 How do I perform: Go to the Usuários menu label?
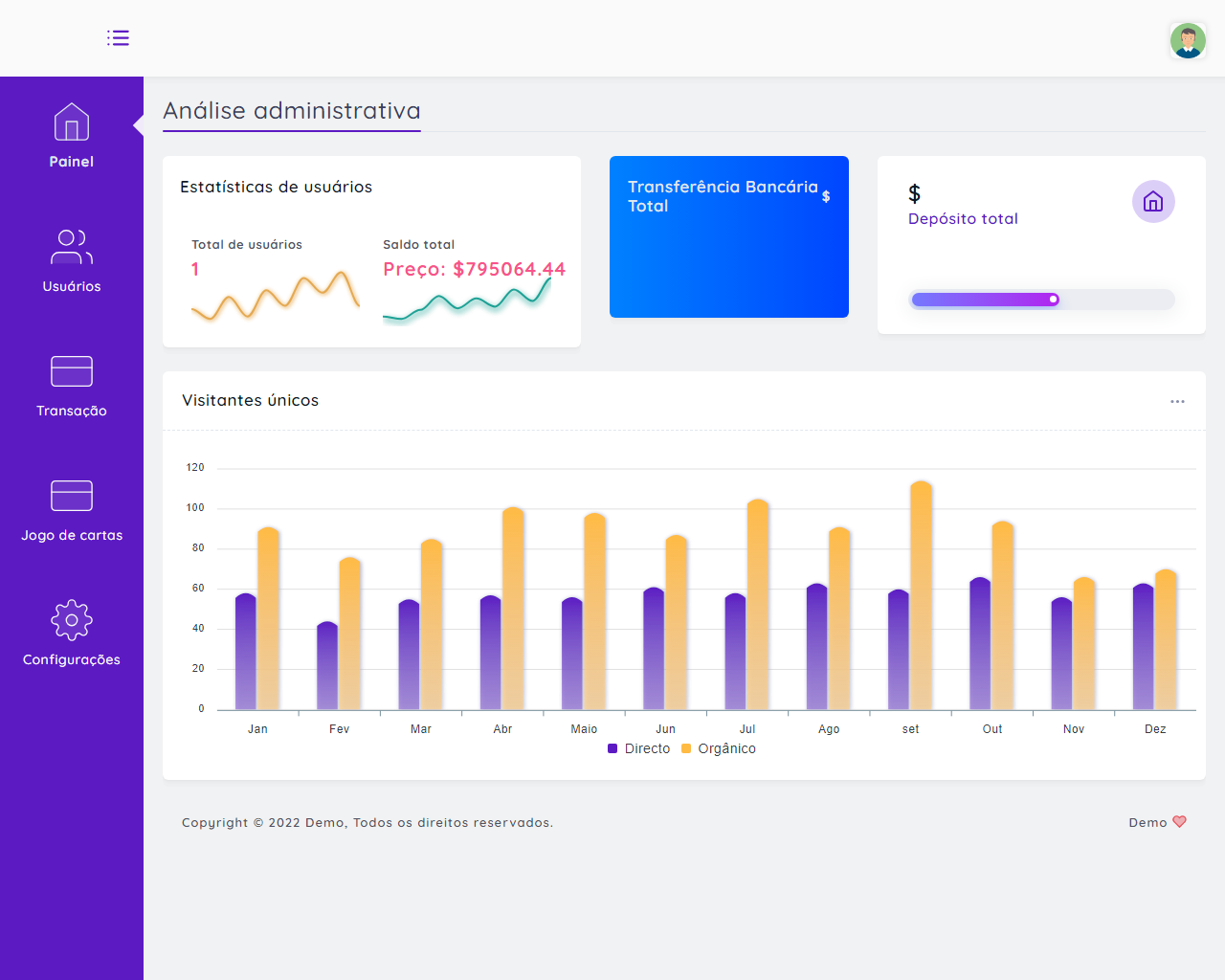(72, 286)
